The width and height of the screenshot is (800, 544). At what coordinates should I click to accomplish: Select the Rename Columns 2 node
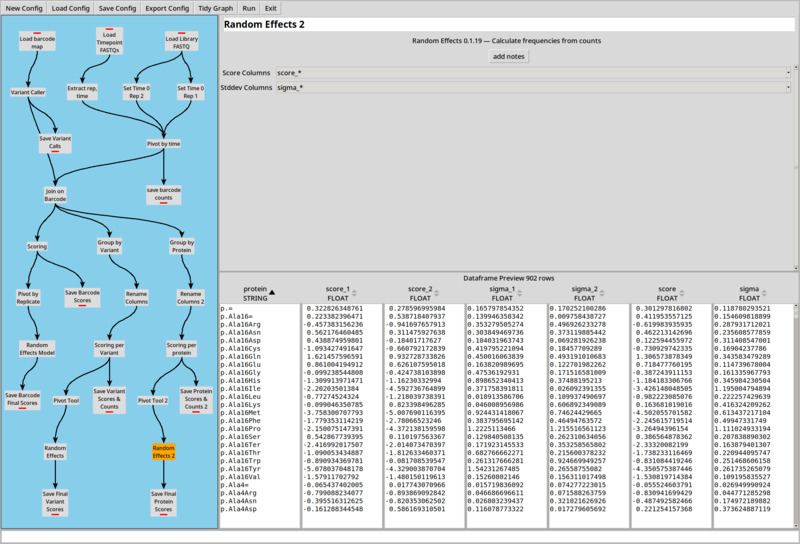coord(190,298)
